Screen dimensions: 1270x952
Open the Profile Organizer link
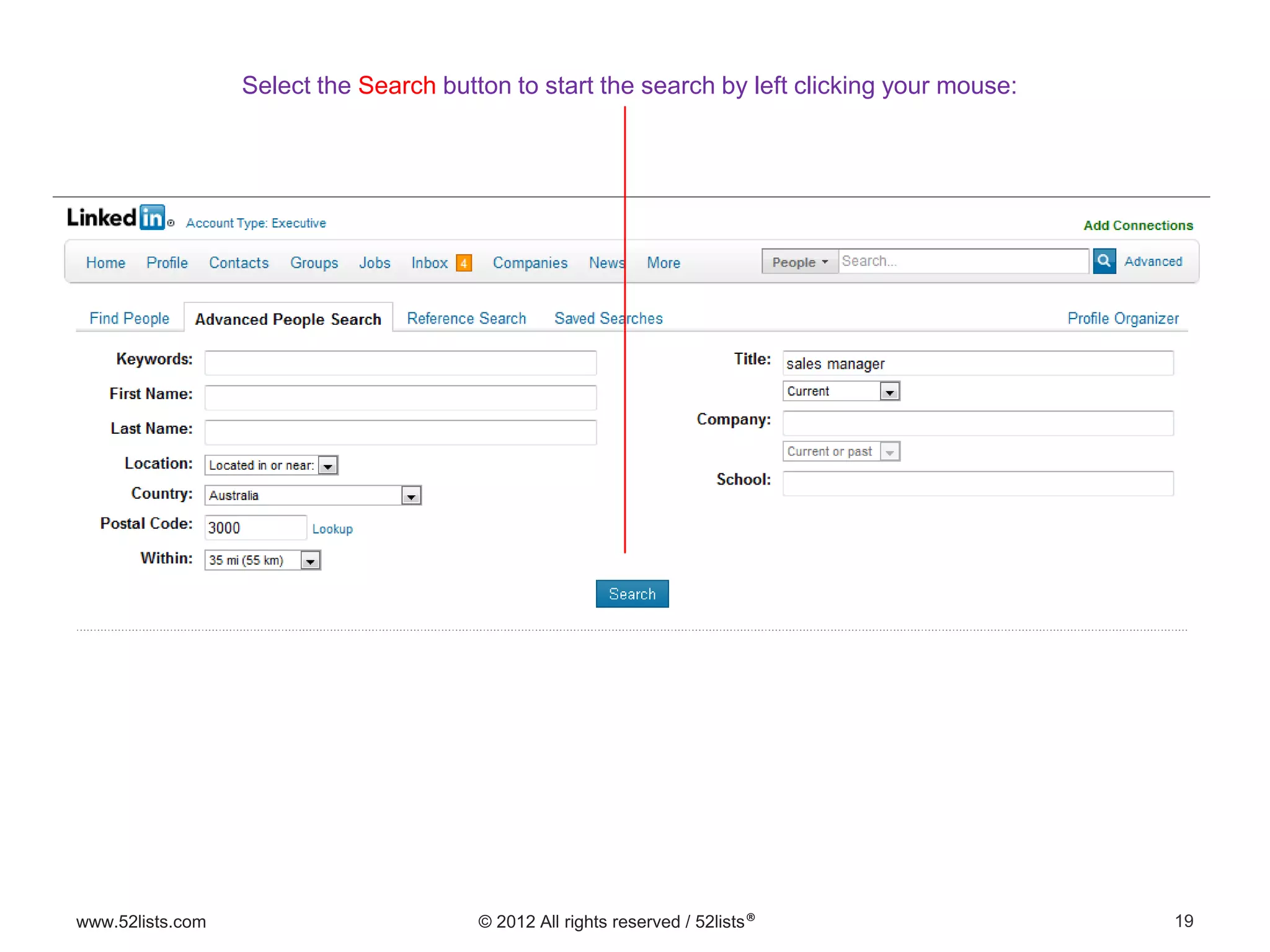(x=1122, y=319)
